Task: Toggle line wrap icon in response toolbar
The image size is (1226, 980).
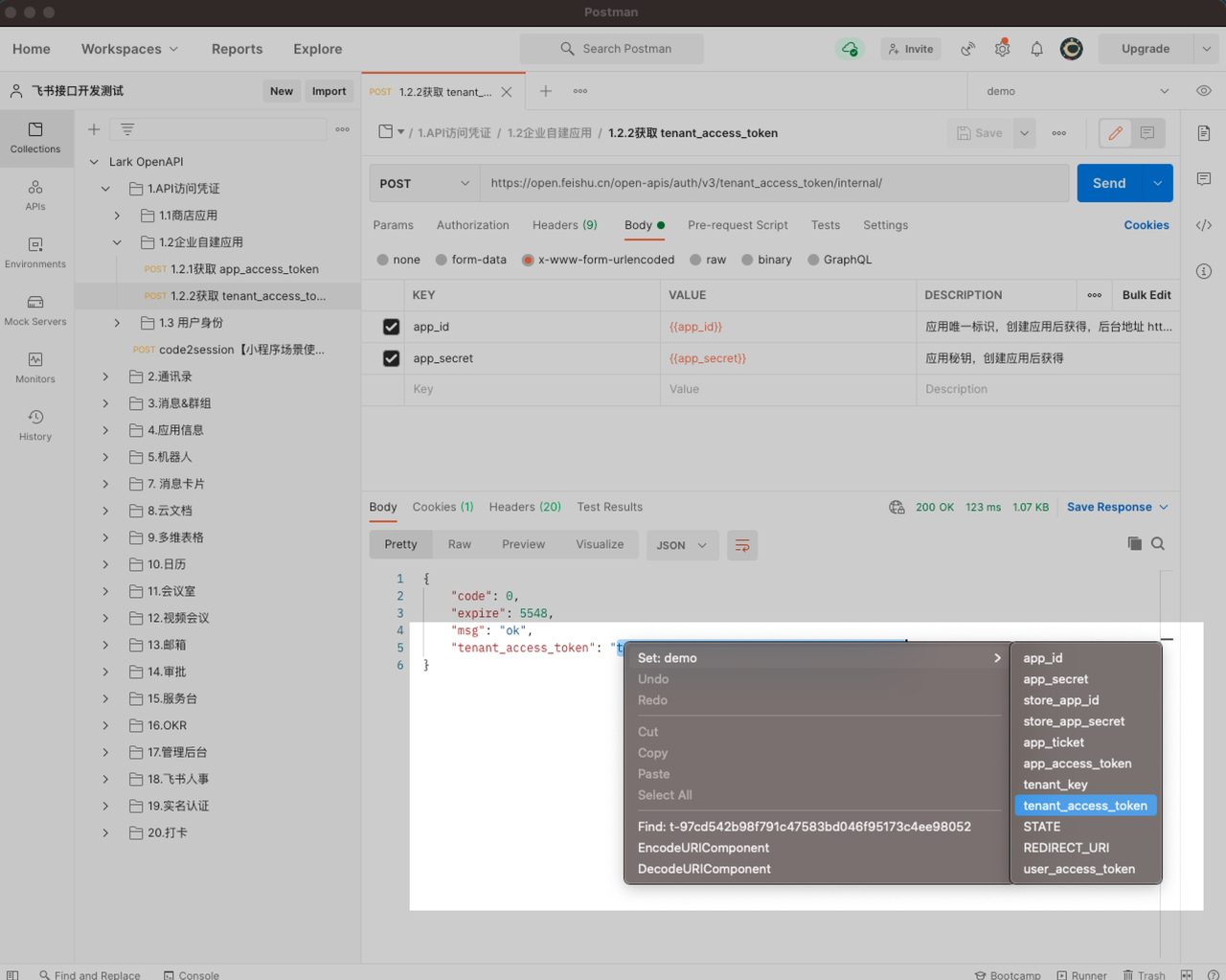Action: click(741, 545)
